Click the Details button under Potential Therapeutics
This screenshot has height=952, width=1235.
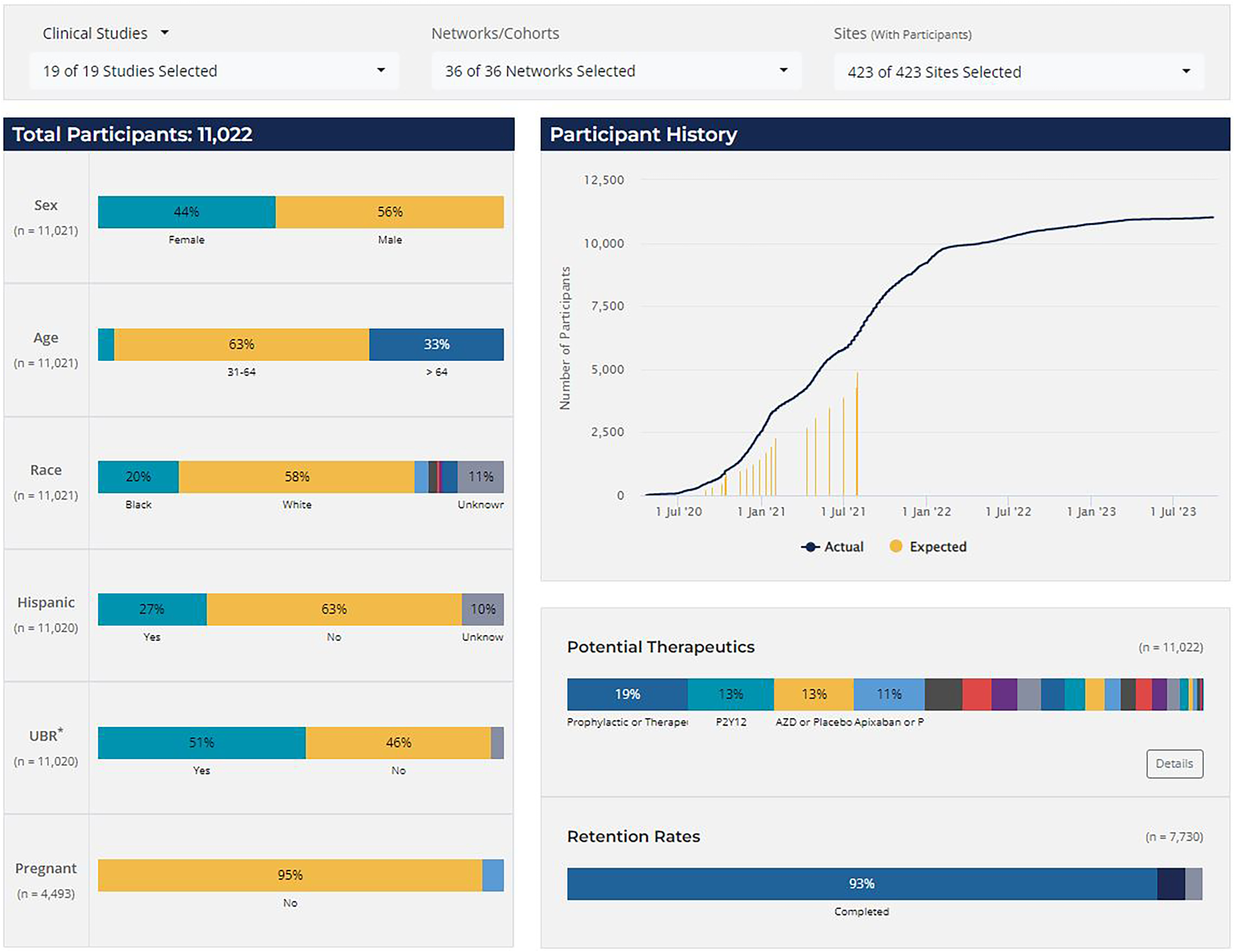tap(1174, 764)
